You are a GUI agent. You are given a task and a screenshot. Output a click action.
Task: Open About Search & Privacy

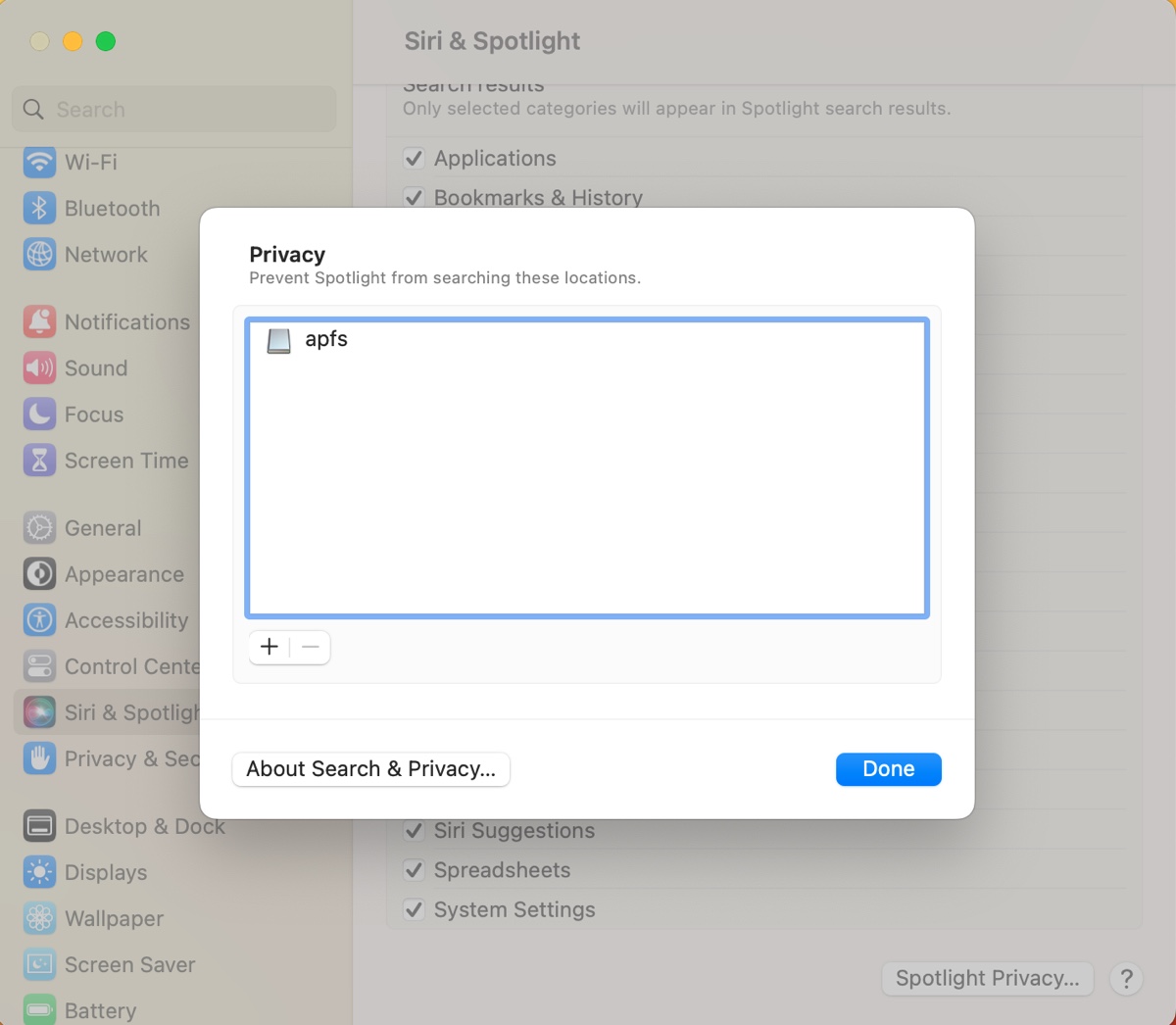[371, 769]
